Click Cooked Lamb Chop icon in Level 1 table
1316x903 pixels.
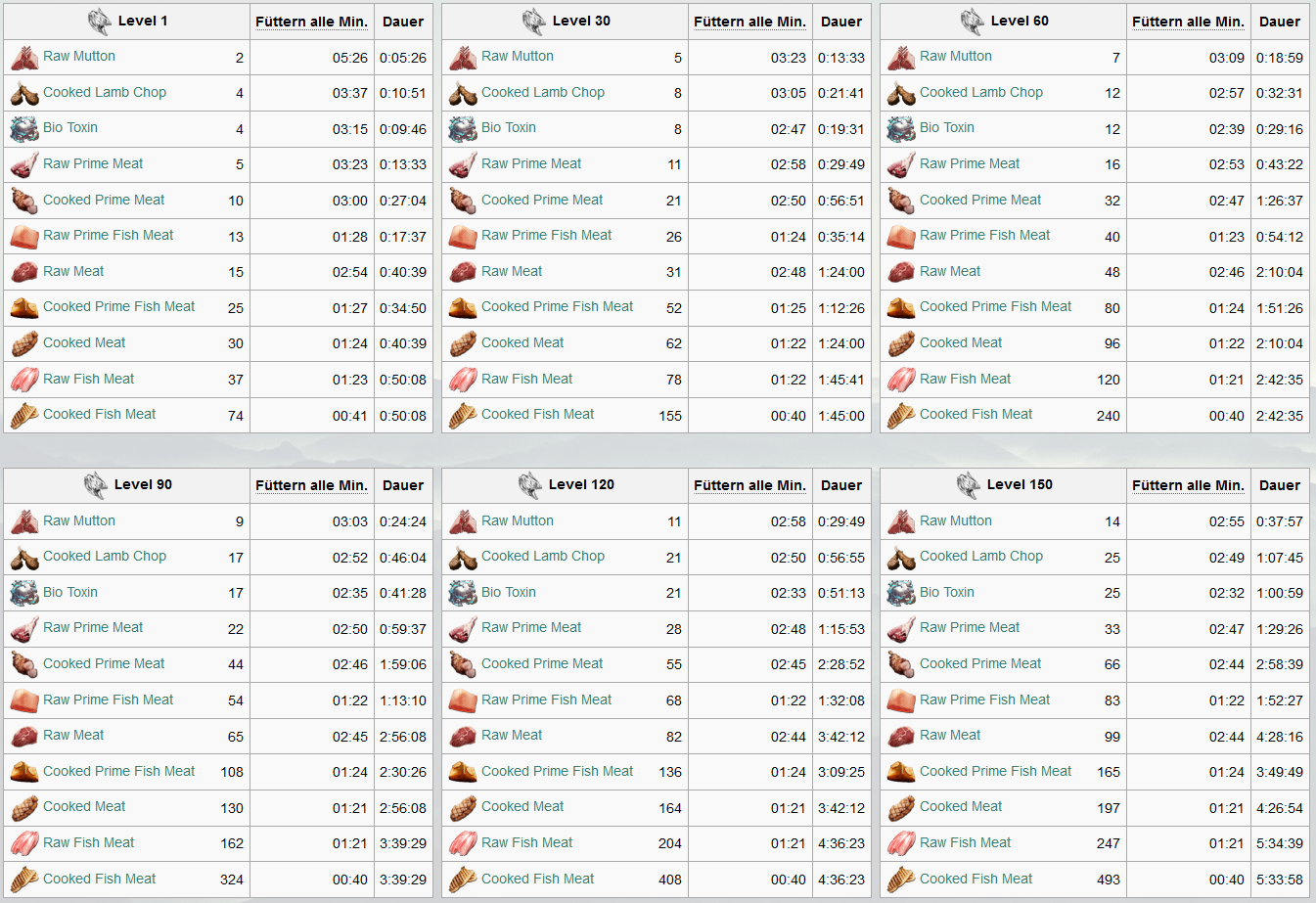[24, 94]
